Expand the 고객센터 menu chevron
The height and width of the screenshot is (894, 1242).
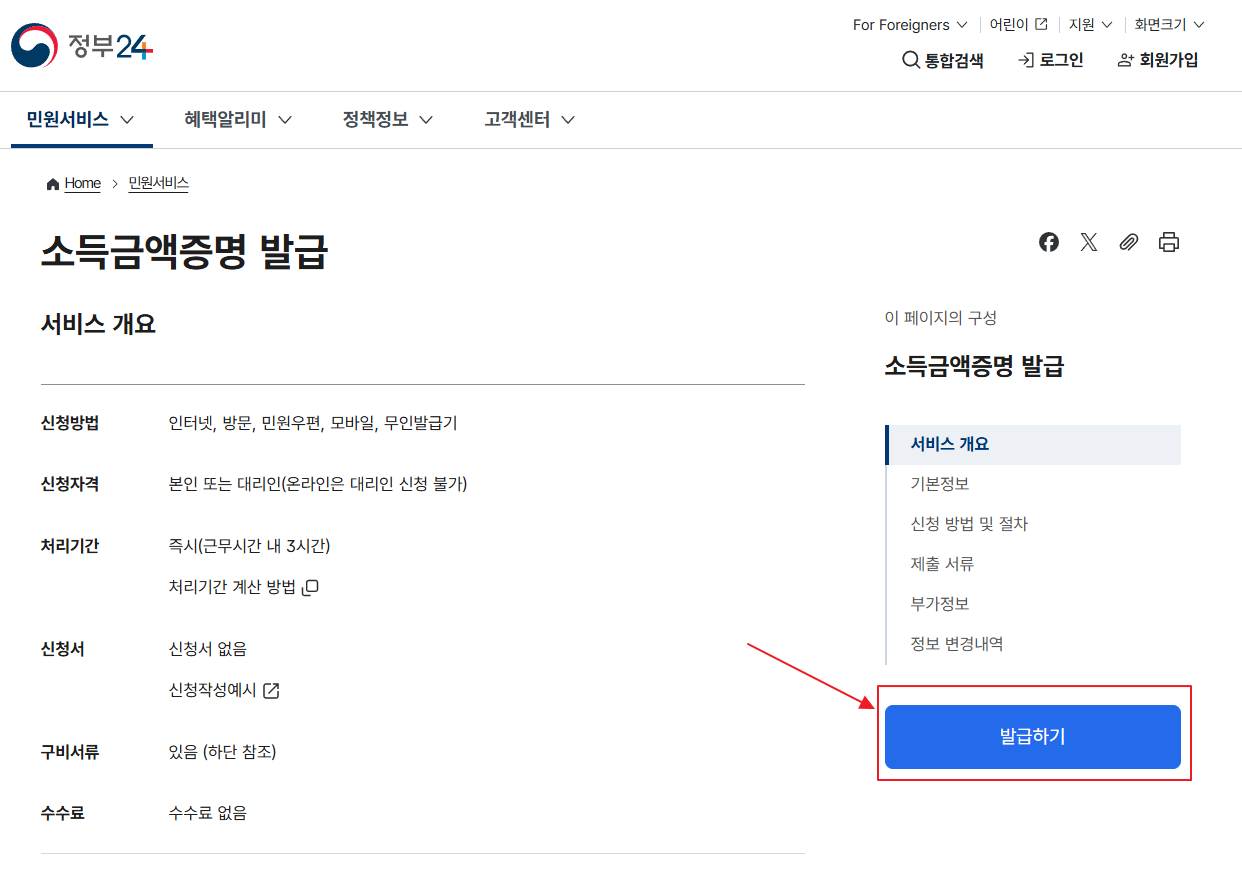tap(568, 120)
